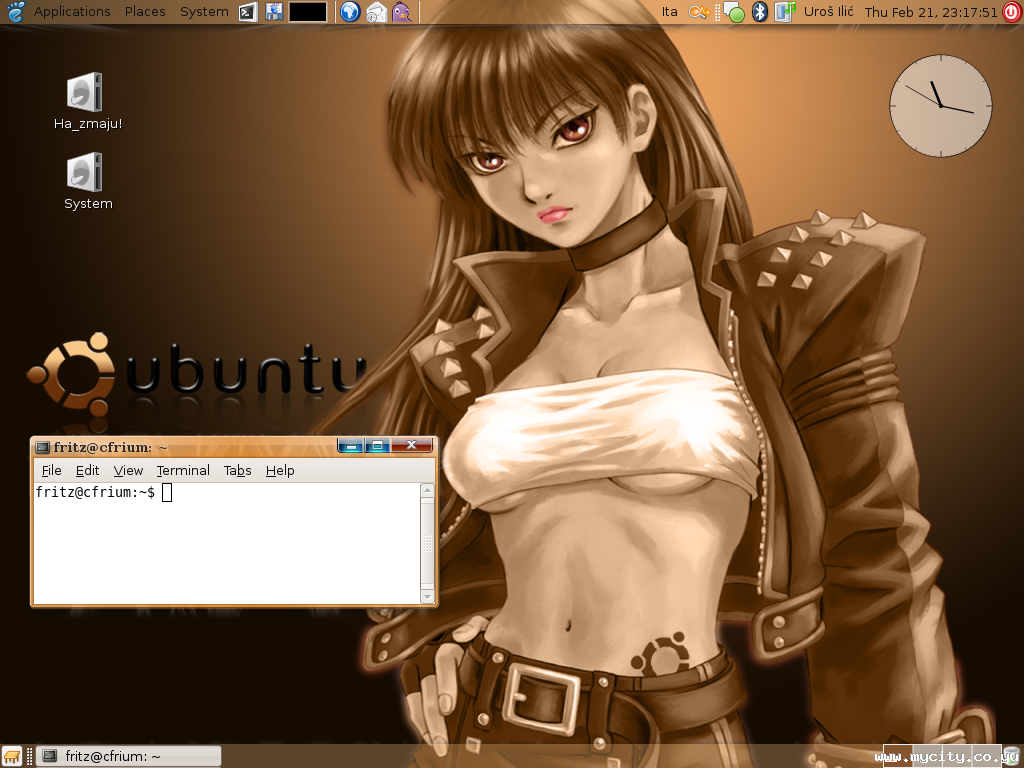The image size is (1024, 768).
Task: Launch the globe web browser icon
Action: (350, 12)
